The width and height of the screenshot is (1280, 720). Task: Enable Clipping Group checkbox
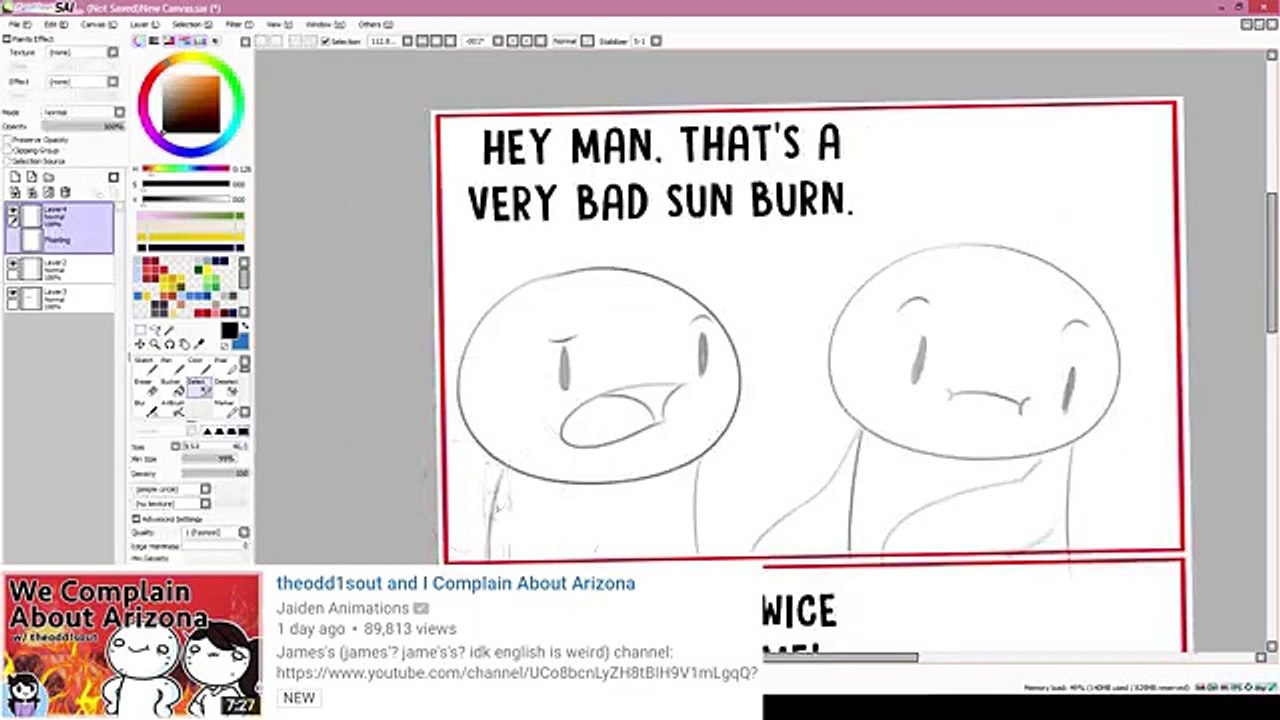8,150
